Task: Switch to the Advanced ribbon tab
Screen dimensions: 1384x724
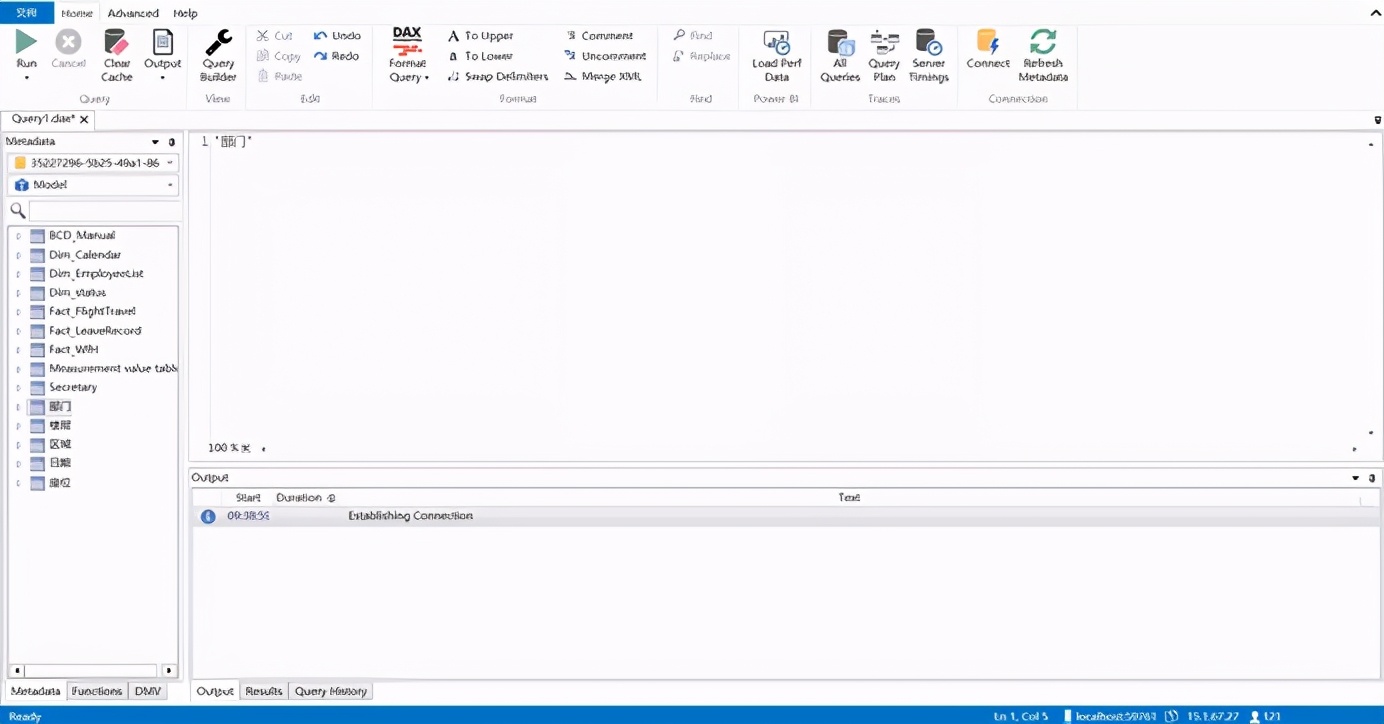Action: point(133,13)
